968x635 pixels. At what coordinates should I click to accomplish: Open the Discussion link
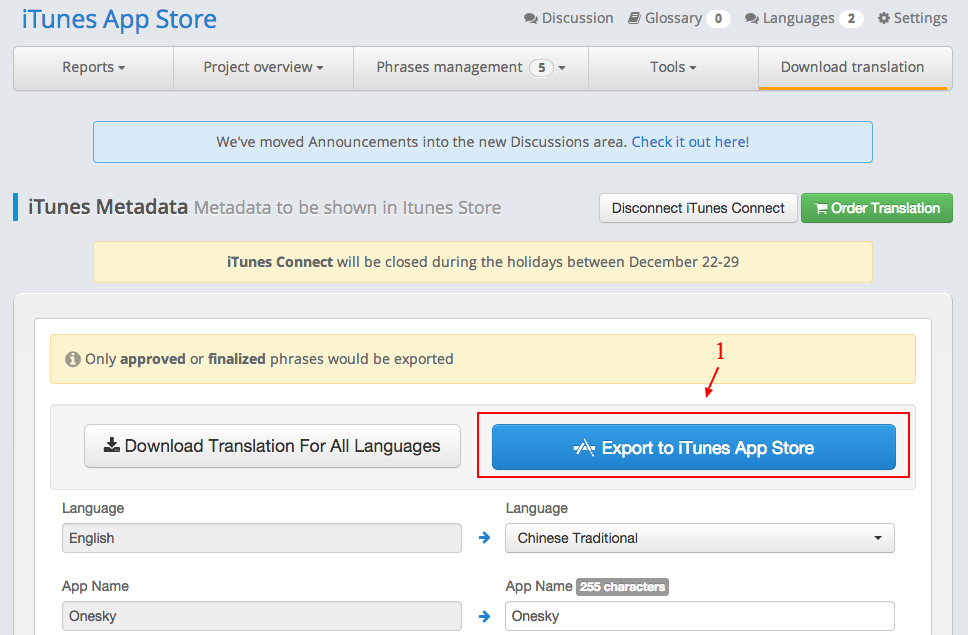tap(569, 18)
